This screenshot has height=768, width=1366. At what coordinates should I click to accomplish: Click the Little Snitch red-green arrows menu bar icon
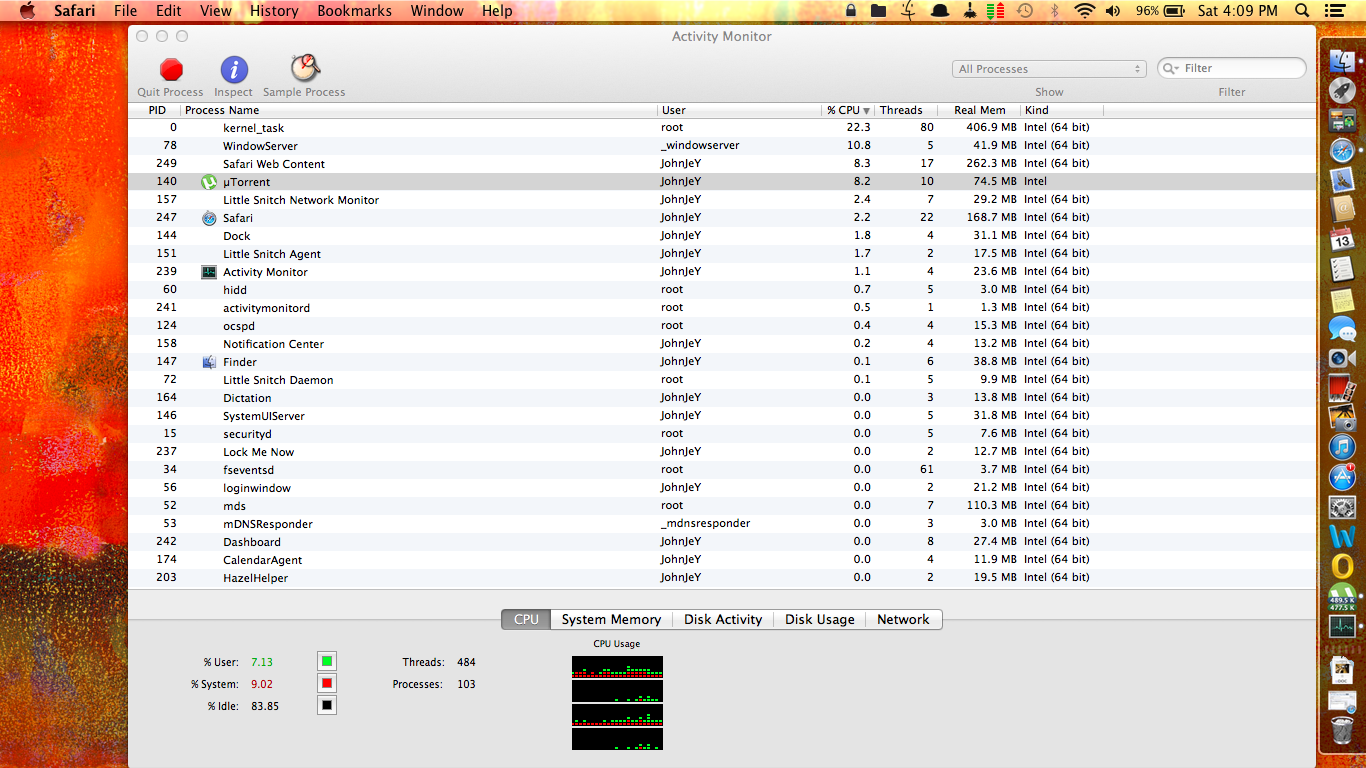pyautogui.click(x=995, y=11)
